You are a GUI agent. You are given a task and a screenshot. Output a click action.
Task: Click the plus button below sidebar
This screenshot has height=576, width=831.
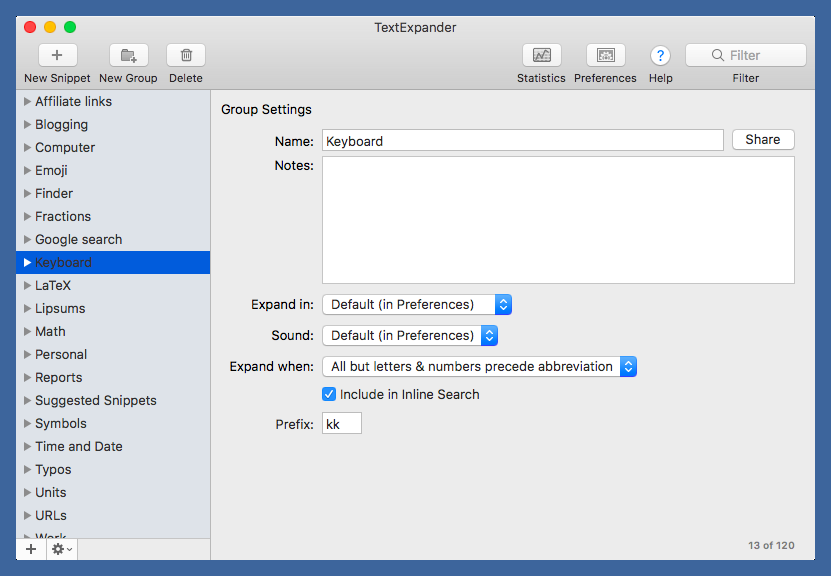[x=31, y=549]
